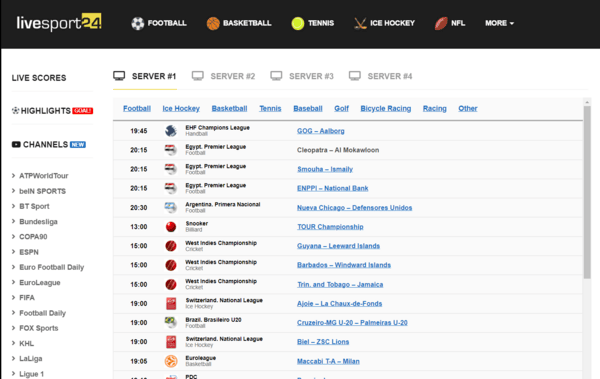
Task: Click the Server #3 monitor icon
Action: (x=276, y=76)
